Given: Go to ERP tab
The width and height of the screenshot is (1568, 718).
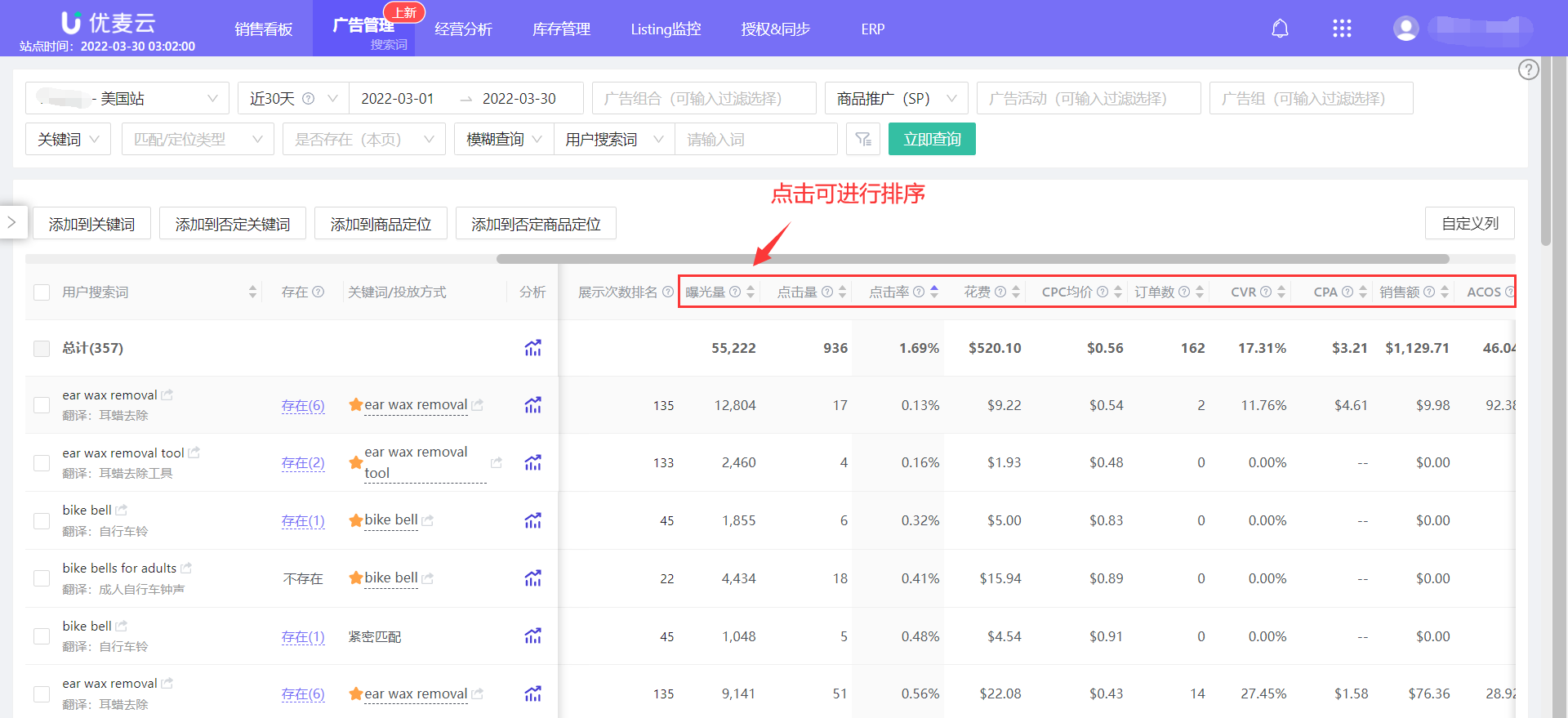Looking at the screenshot, I should point(873,29).
